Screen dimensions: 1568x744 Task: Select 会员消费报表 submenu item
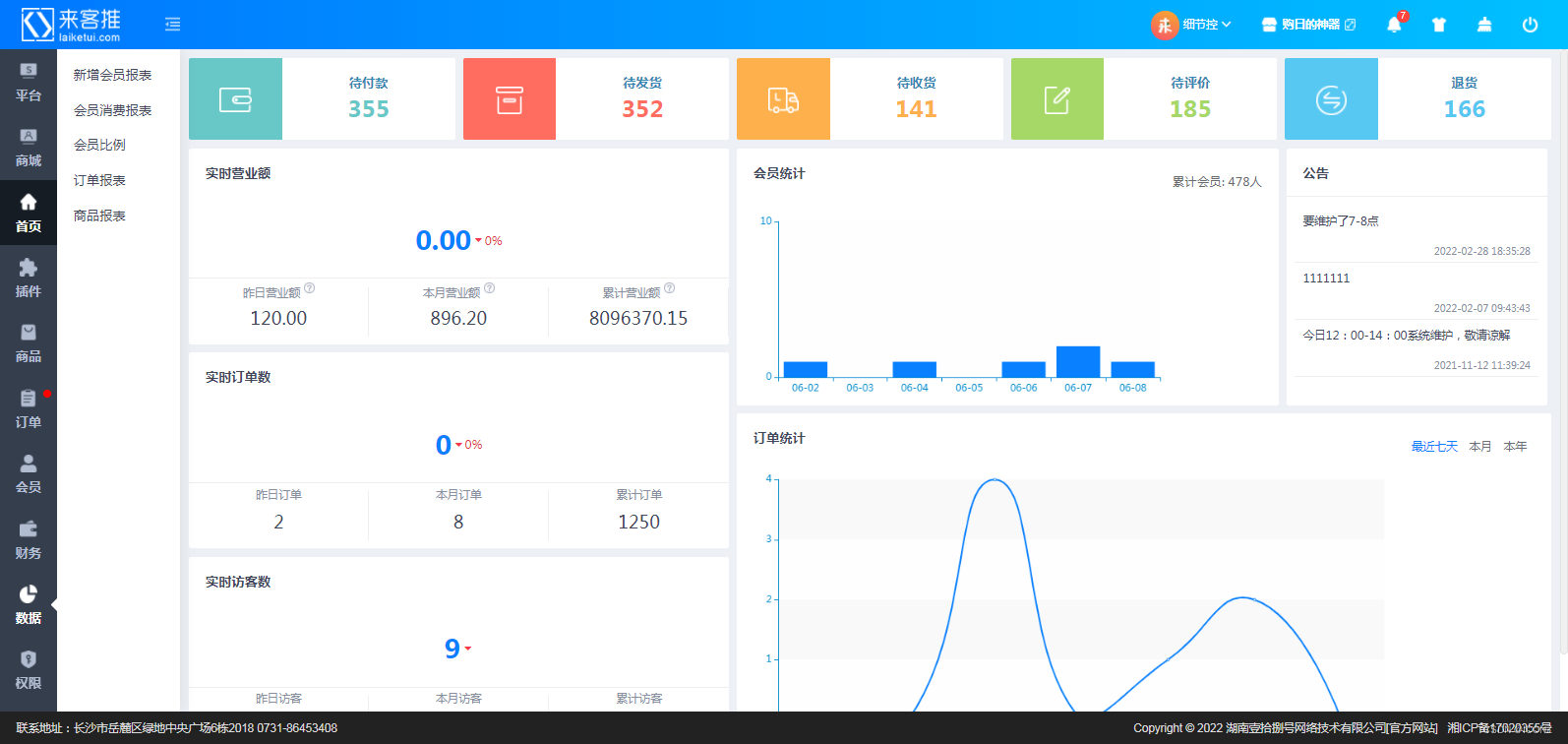(x=112, y=110)
